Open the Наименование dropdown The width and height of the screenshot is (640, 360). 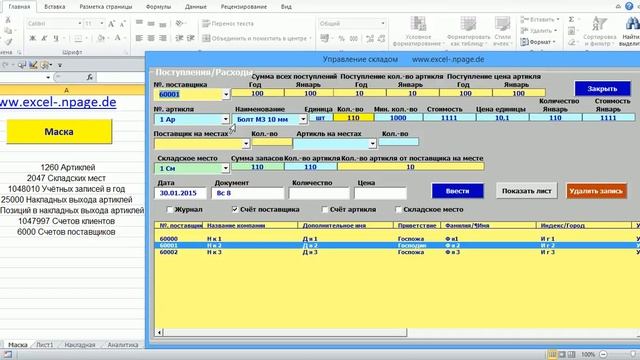coord(303,119)
